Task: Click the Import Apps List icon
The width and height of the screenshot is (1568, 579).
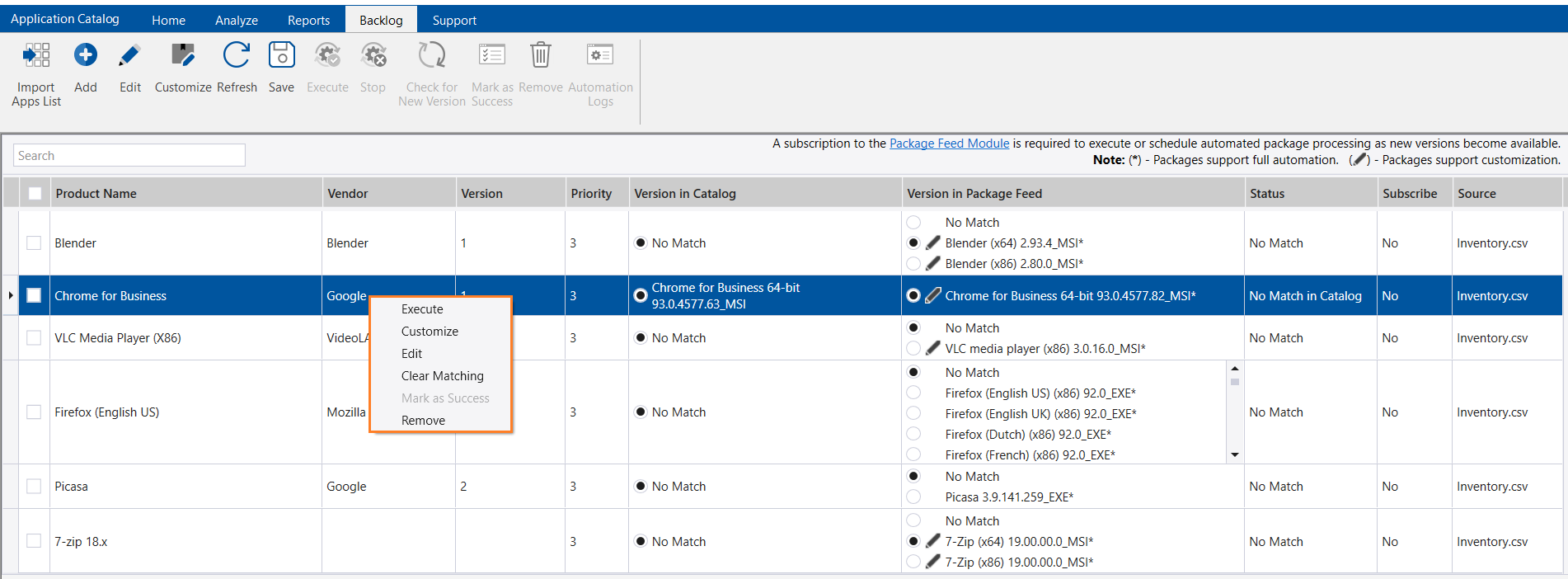Action: (36, 56)
